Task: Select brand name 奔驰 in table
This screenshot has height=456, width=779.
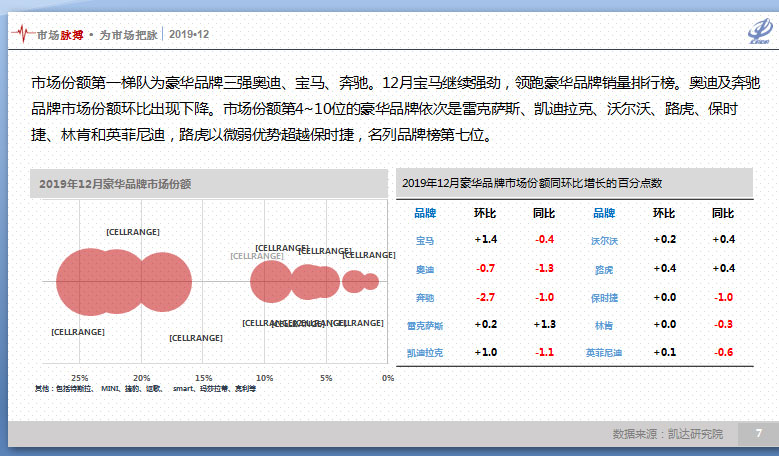Action: pos(425,298)
